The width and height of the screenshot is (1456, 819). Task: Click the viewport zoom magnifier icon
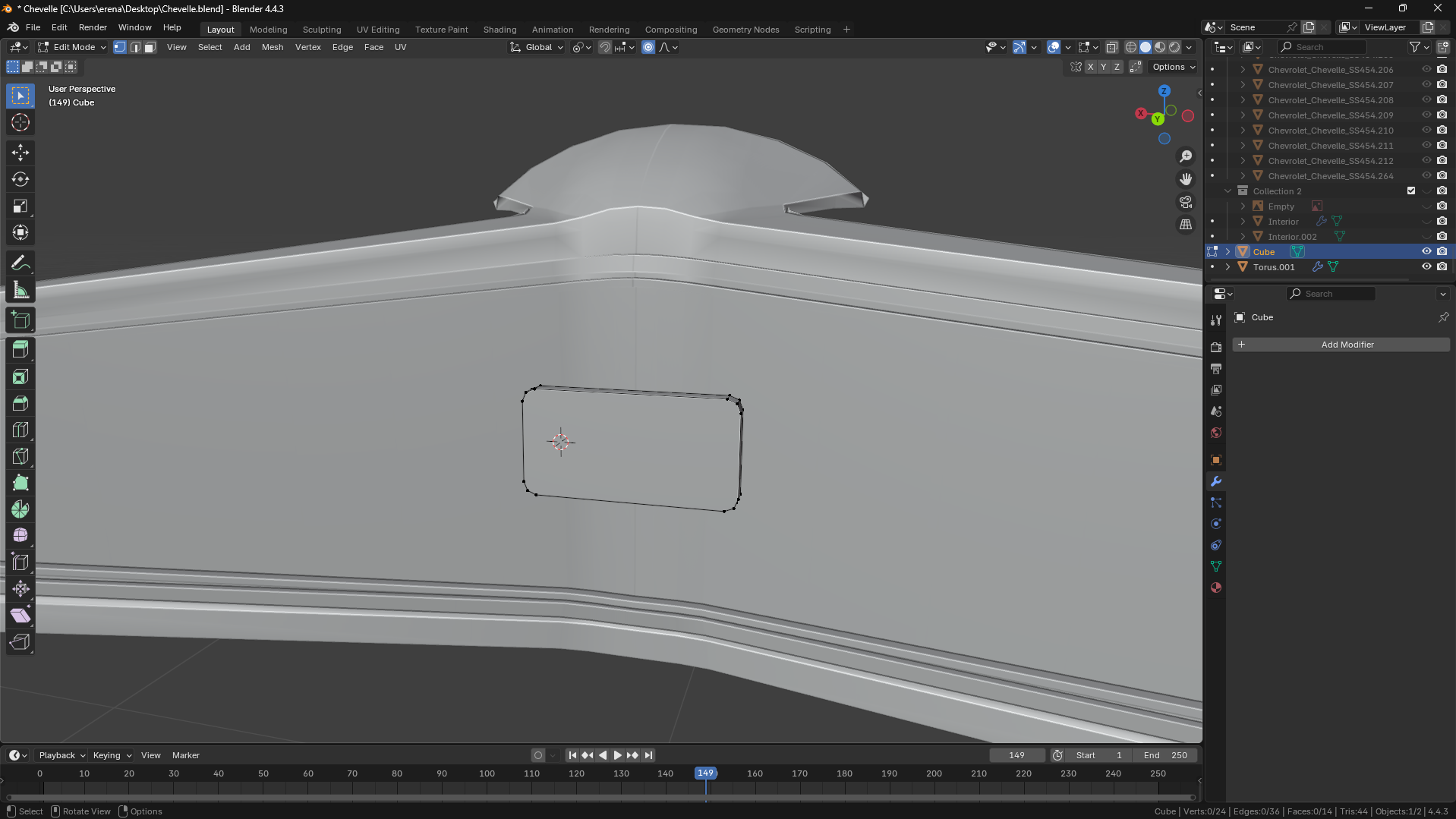[x=1186, y=156]
